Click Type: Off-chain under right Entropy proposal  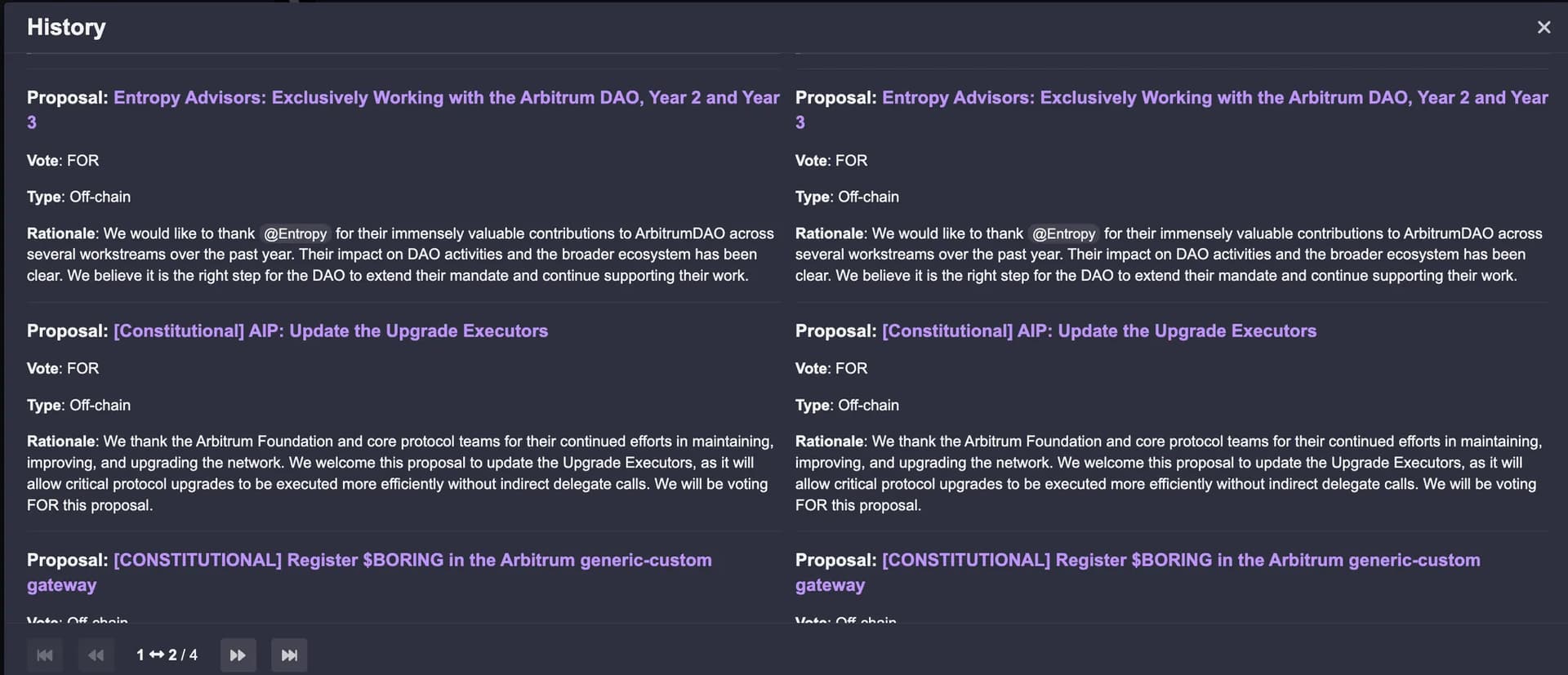(847, 197)
